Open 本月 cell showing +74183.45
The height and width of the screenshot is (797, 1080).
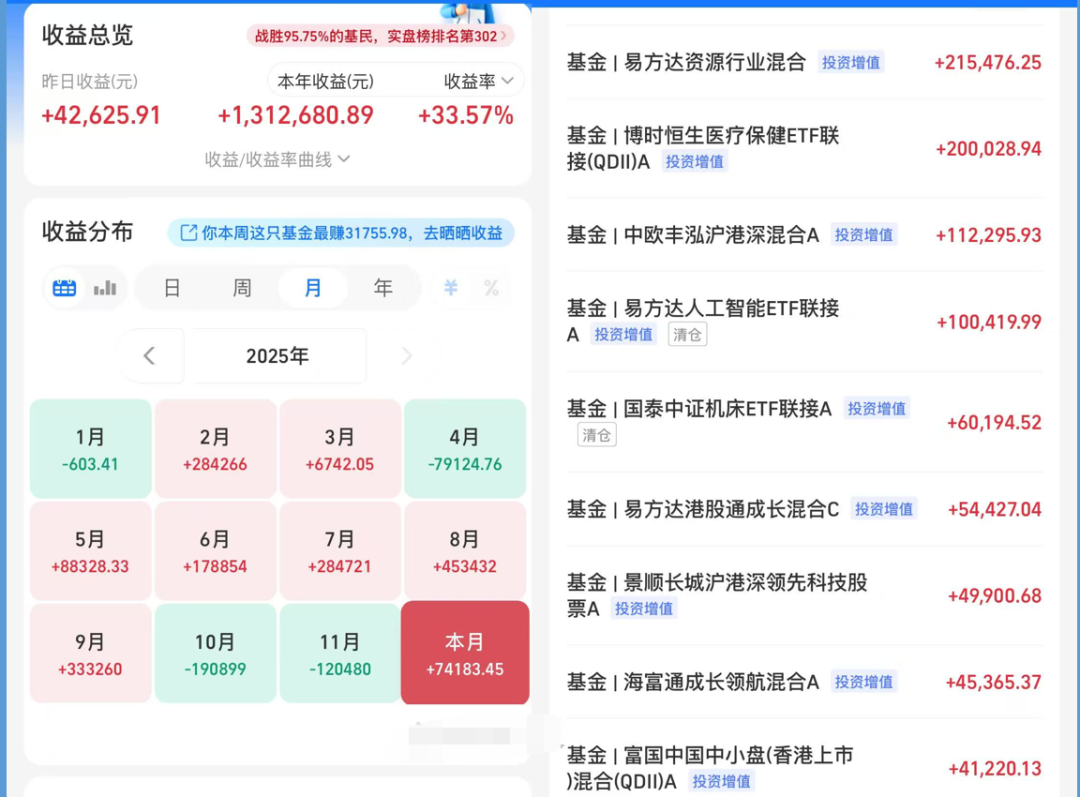point(465,652)
